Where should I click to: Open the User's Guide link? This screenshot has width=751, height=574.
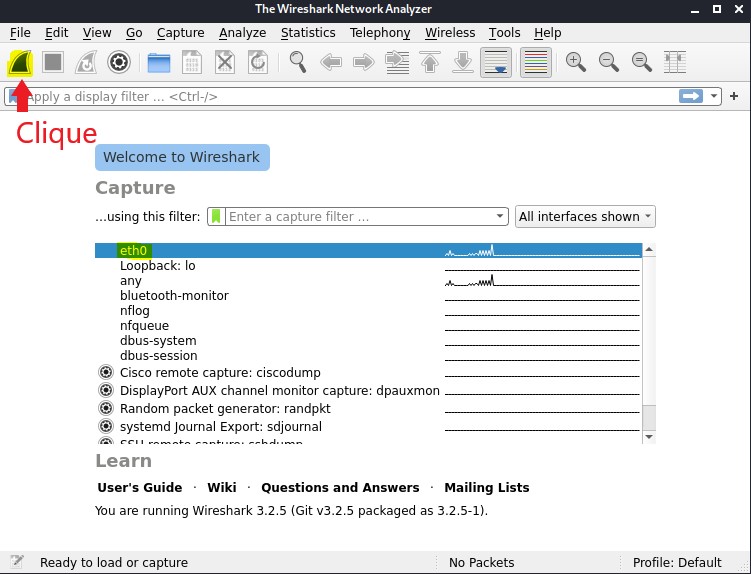click(x=140, y=488)
